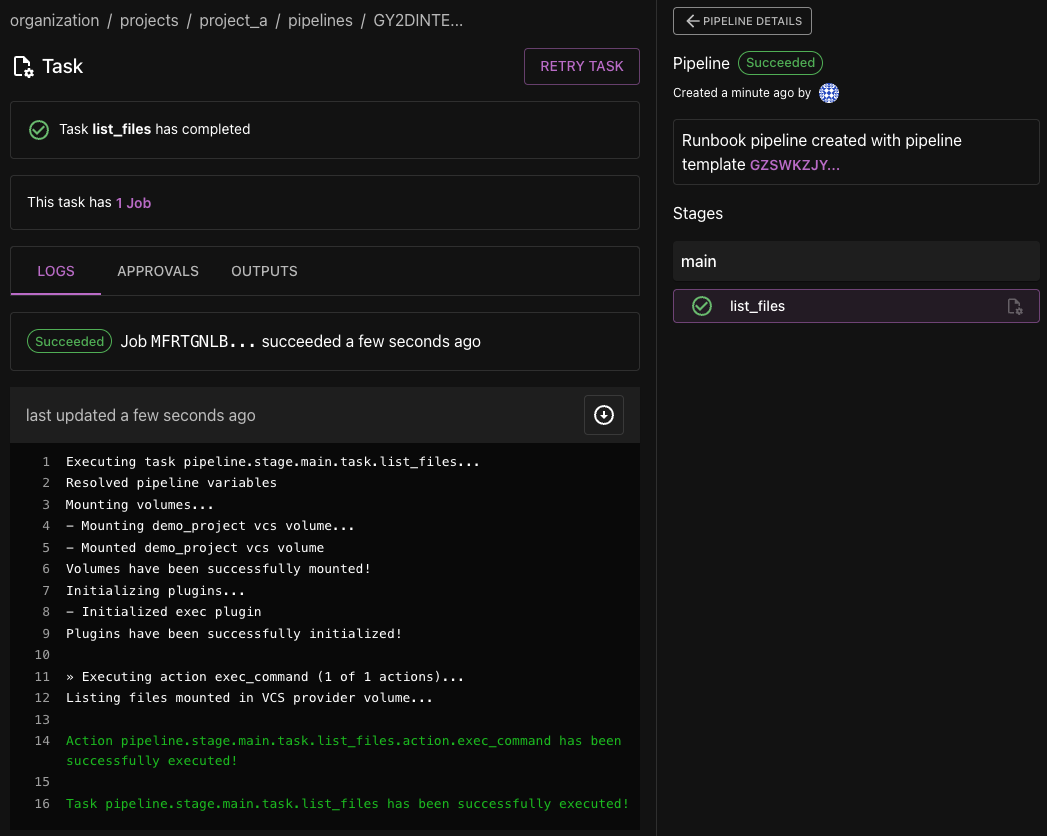Click the green checkmark in list_files row

pyautogui.click(x=702, y=306)
